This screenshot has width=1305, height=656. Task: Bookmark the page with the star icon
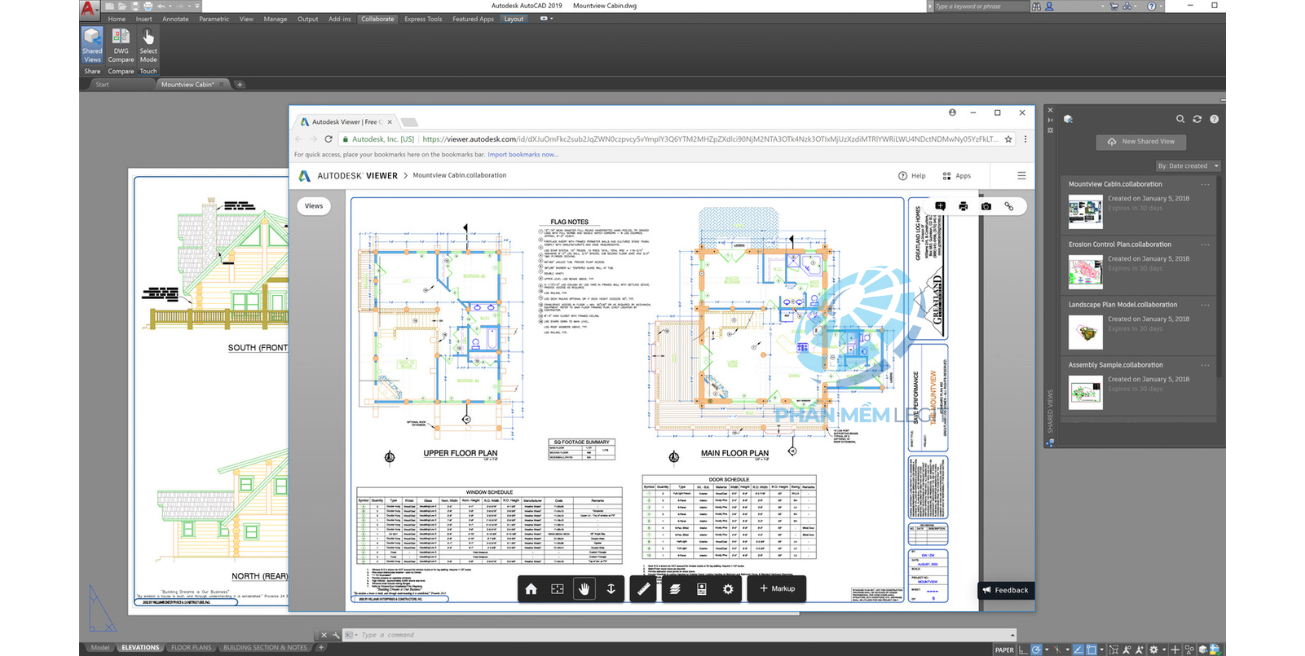[1008, 139]
